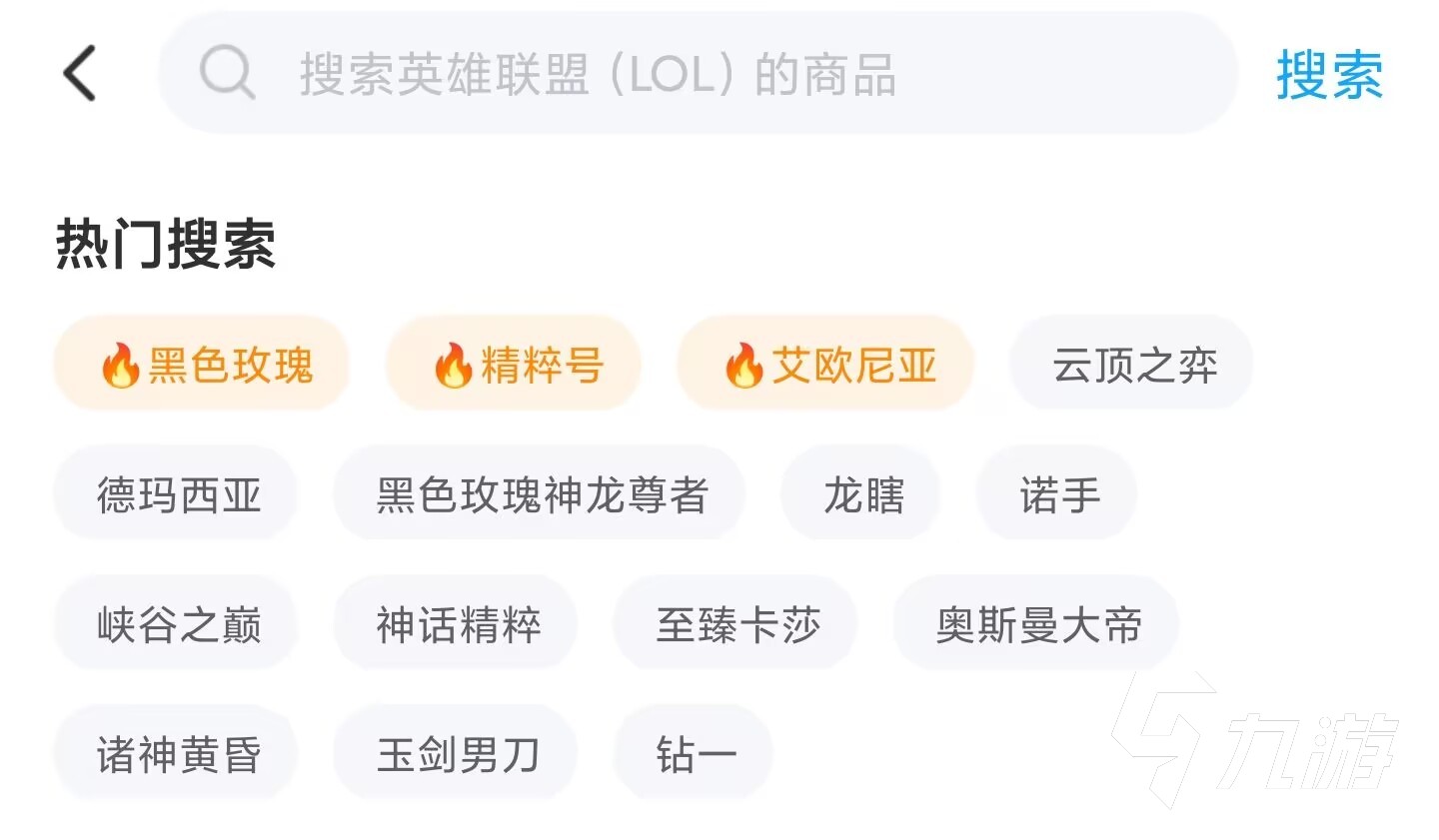Select the 诺手 search tag
This screenshot has width=1439, height=840.
click(1057, 494)
